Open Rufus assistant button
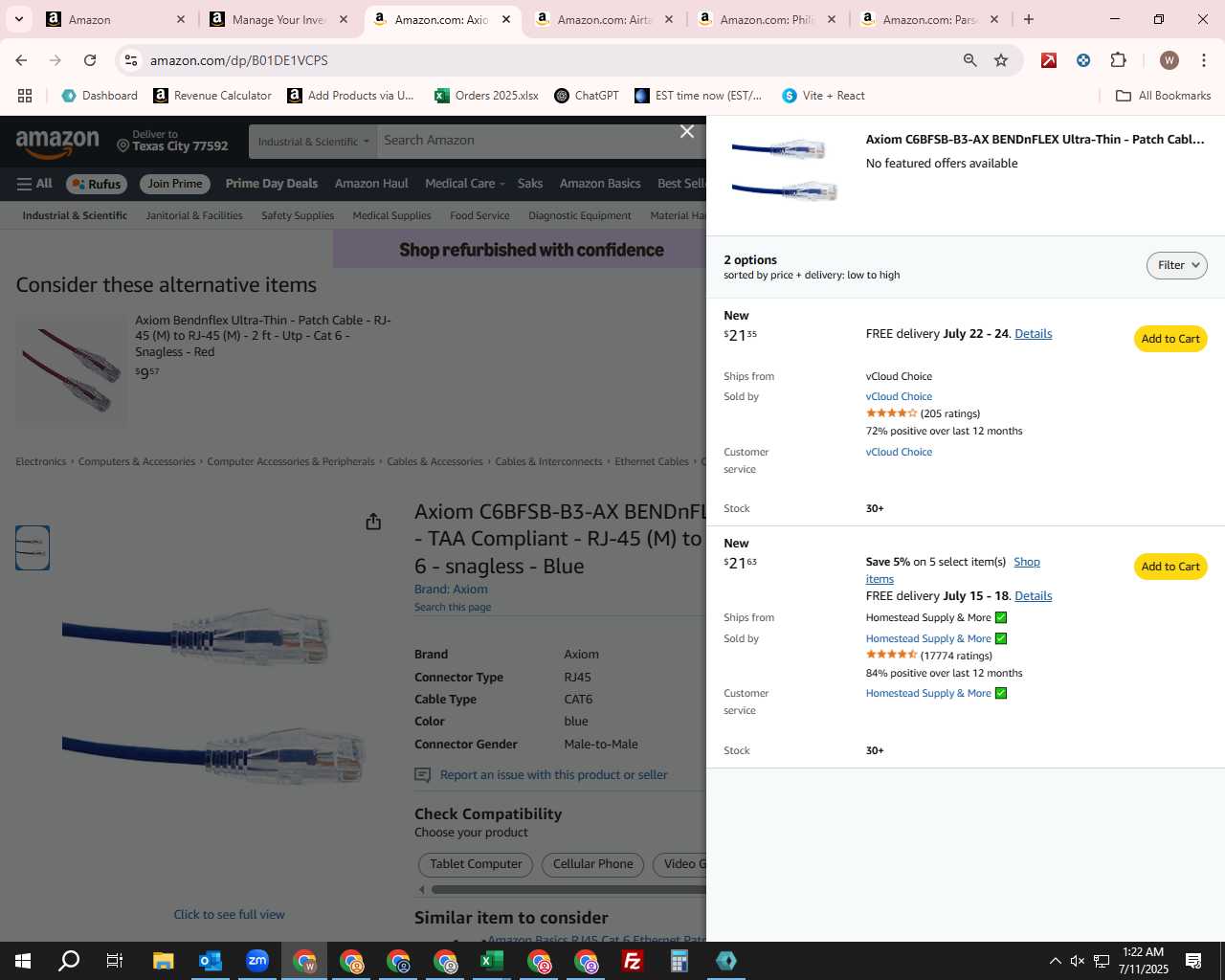The image size is (1225, 980). [x=96, y=184]
